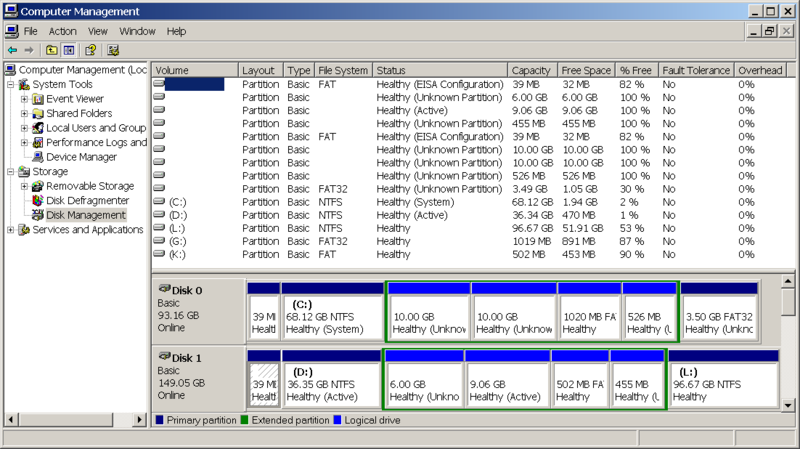Open the File menu

click(31, 31)
